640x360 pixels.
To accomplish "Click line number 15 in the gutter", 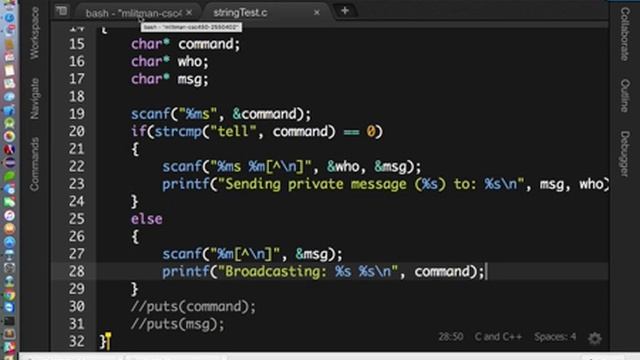I will [77, 44].
